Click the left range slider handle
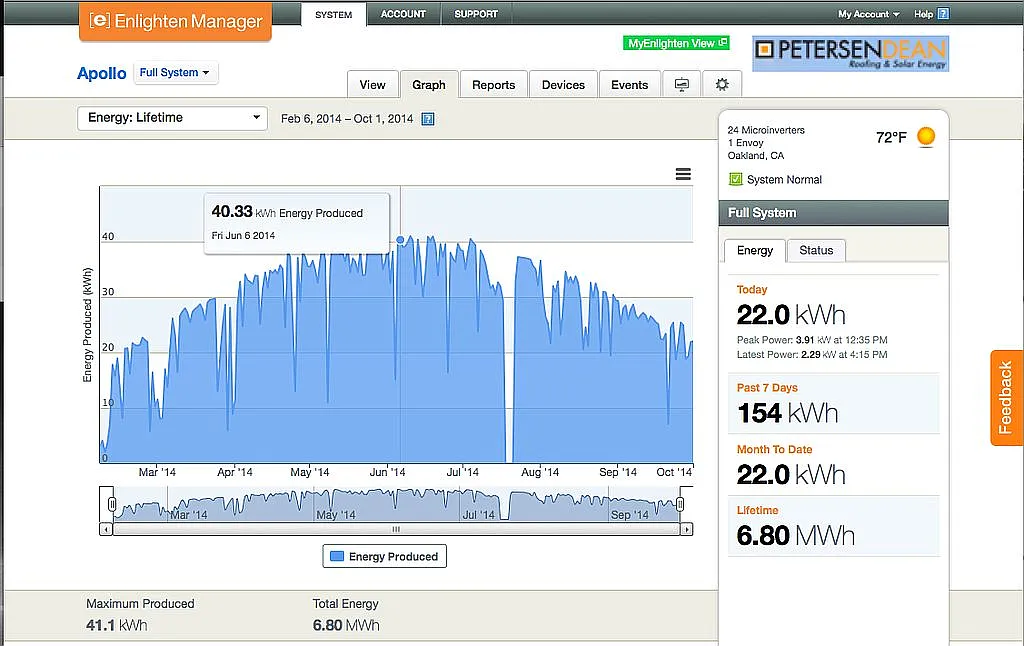This screenshot has height=646, width=1024. [x=112, y=504]
